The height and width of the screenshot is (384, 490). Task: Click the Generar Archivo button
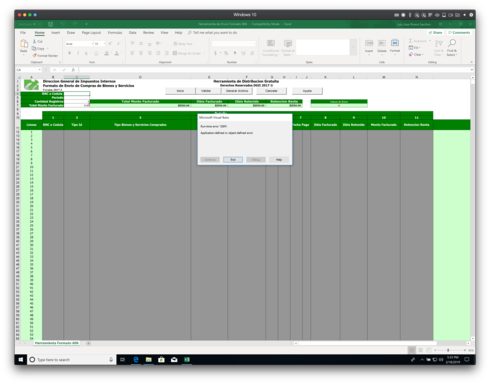[x=237, y=91]
